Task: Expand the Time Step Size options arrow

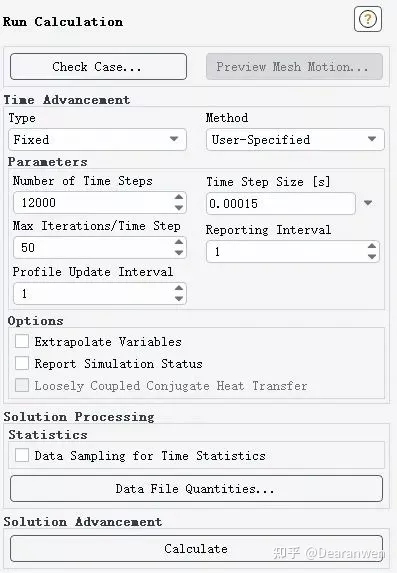Action: pyautogui.click(x=368, y=203)
